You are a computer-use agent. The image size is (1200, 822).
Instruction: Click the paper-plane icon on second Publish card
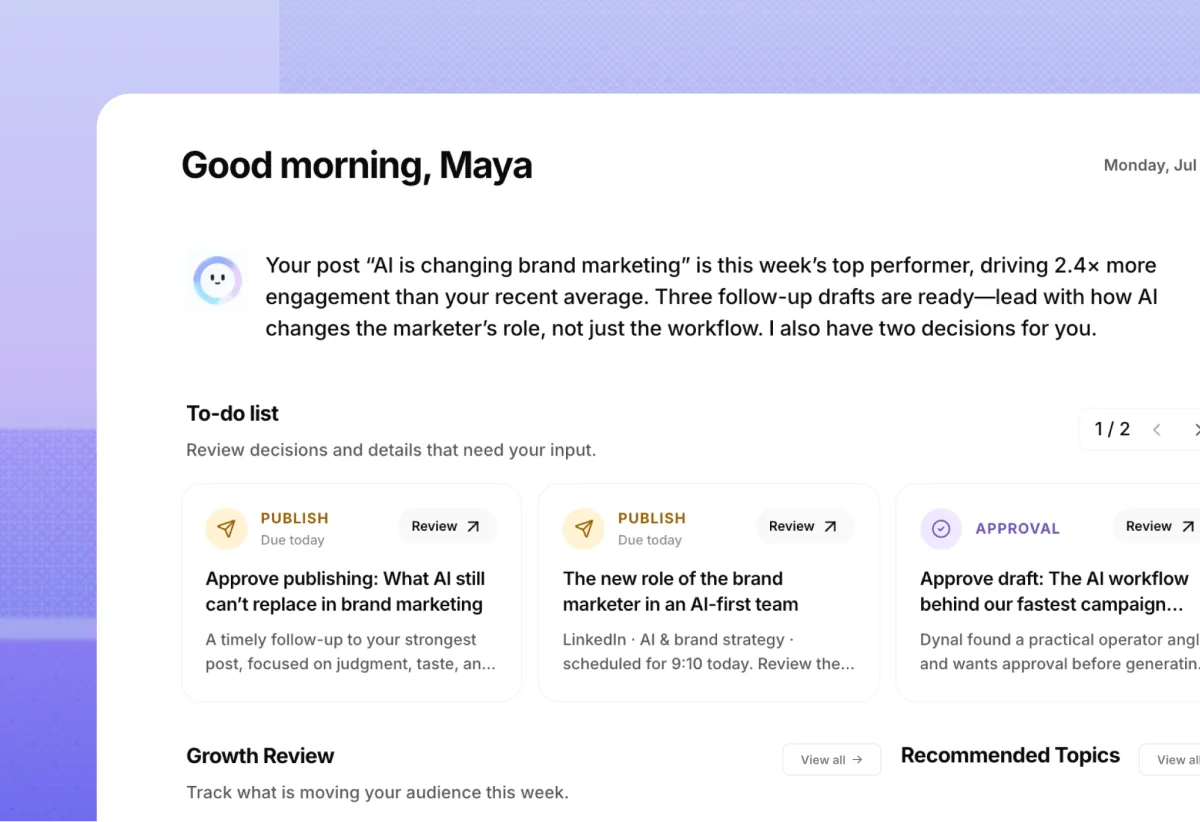pyautogui.click(x=584, y=528)
